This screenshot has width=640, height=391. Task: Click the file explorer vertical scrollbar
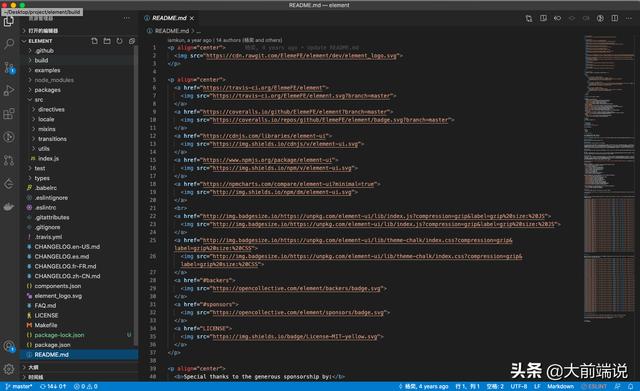[x=136, y=196]
